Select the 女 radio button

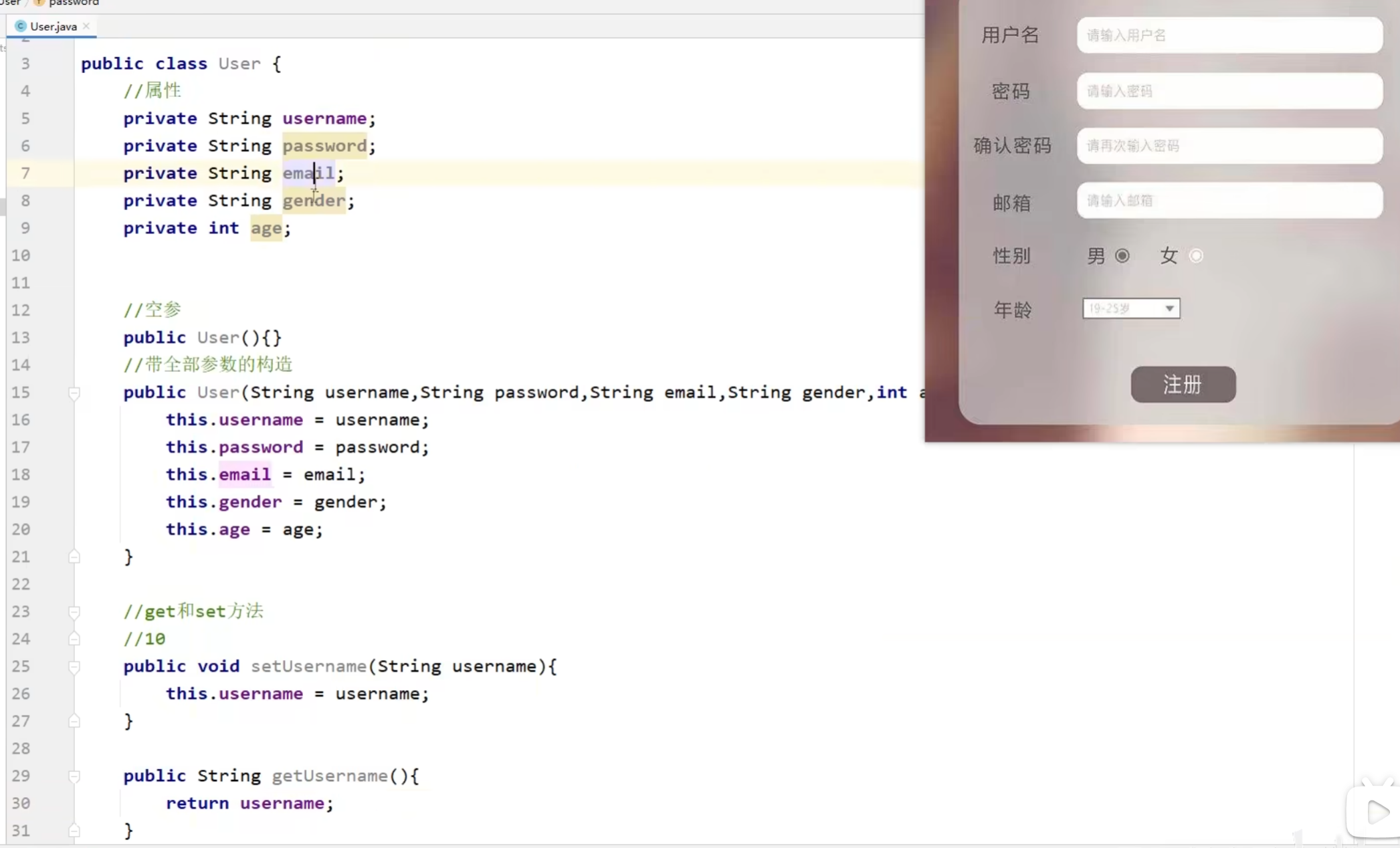(1196, 255)
